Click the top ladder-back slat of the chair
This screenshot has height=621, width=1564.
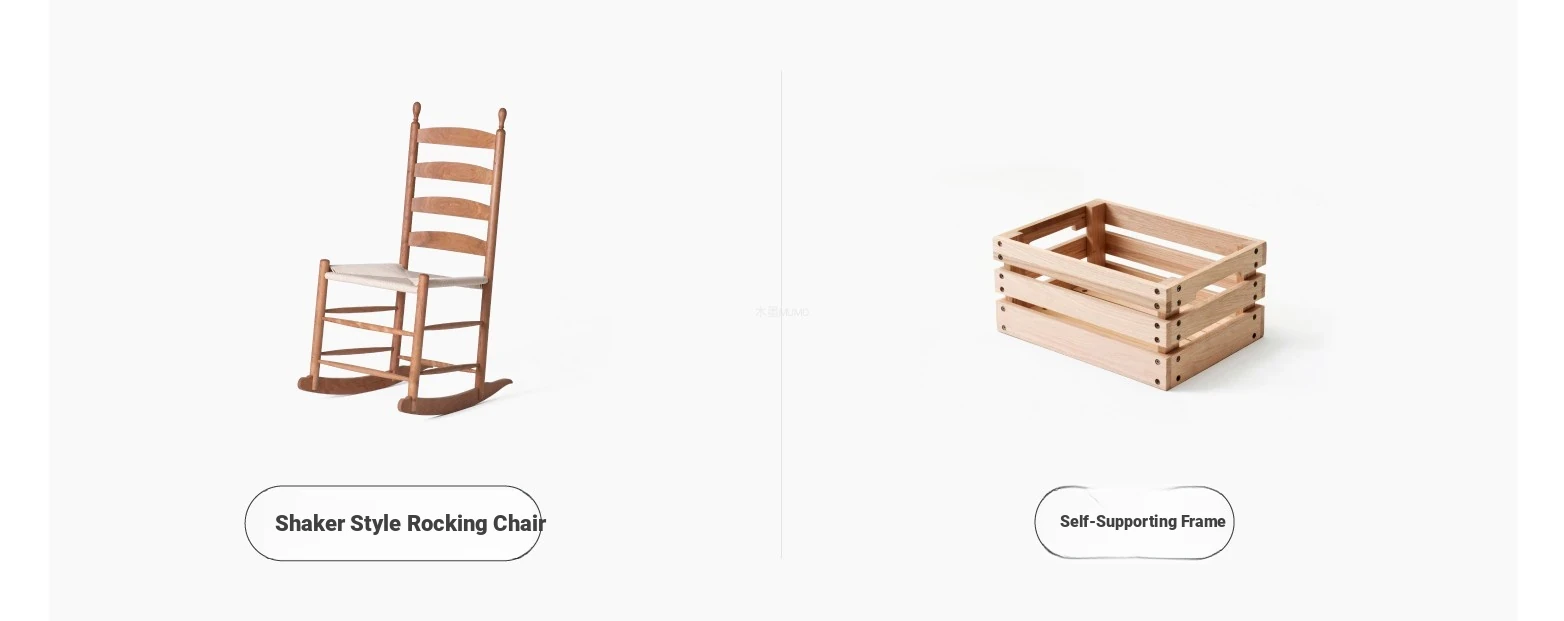coord(455,137)
